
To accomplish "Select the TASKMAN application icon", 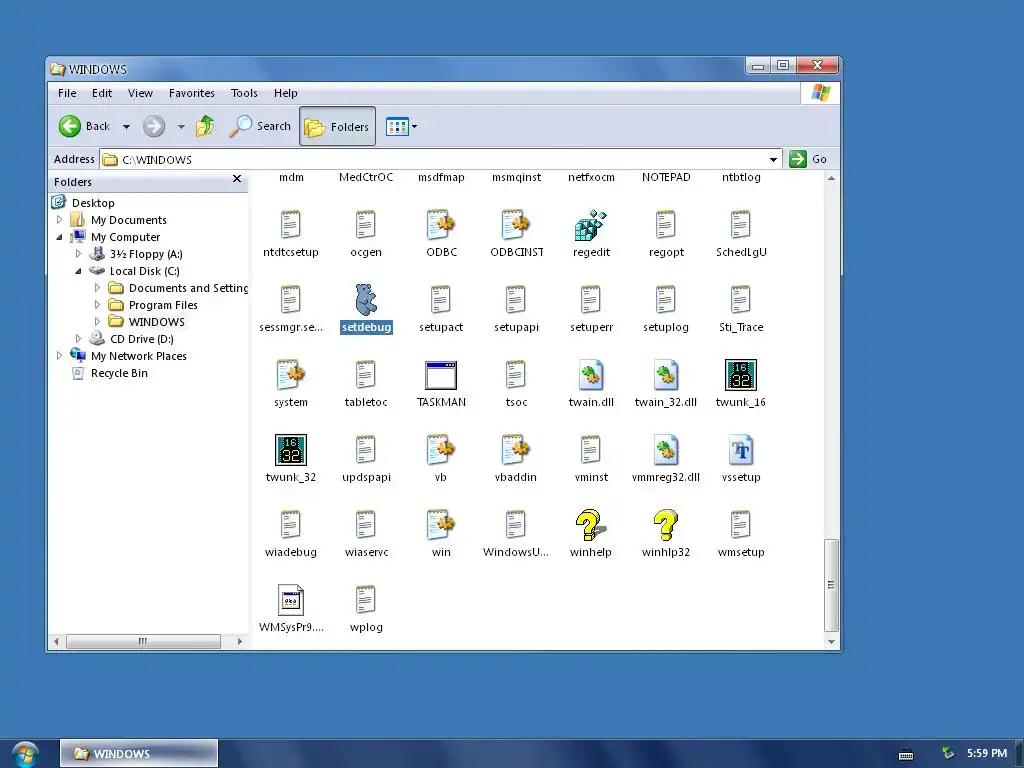I will pos(441,376).
